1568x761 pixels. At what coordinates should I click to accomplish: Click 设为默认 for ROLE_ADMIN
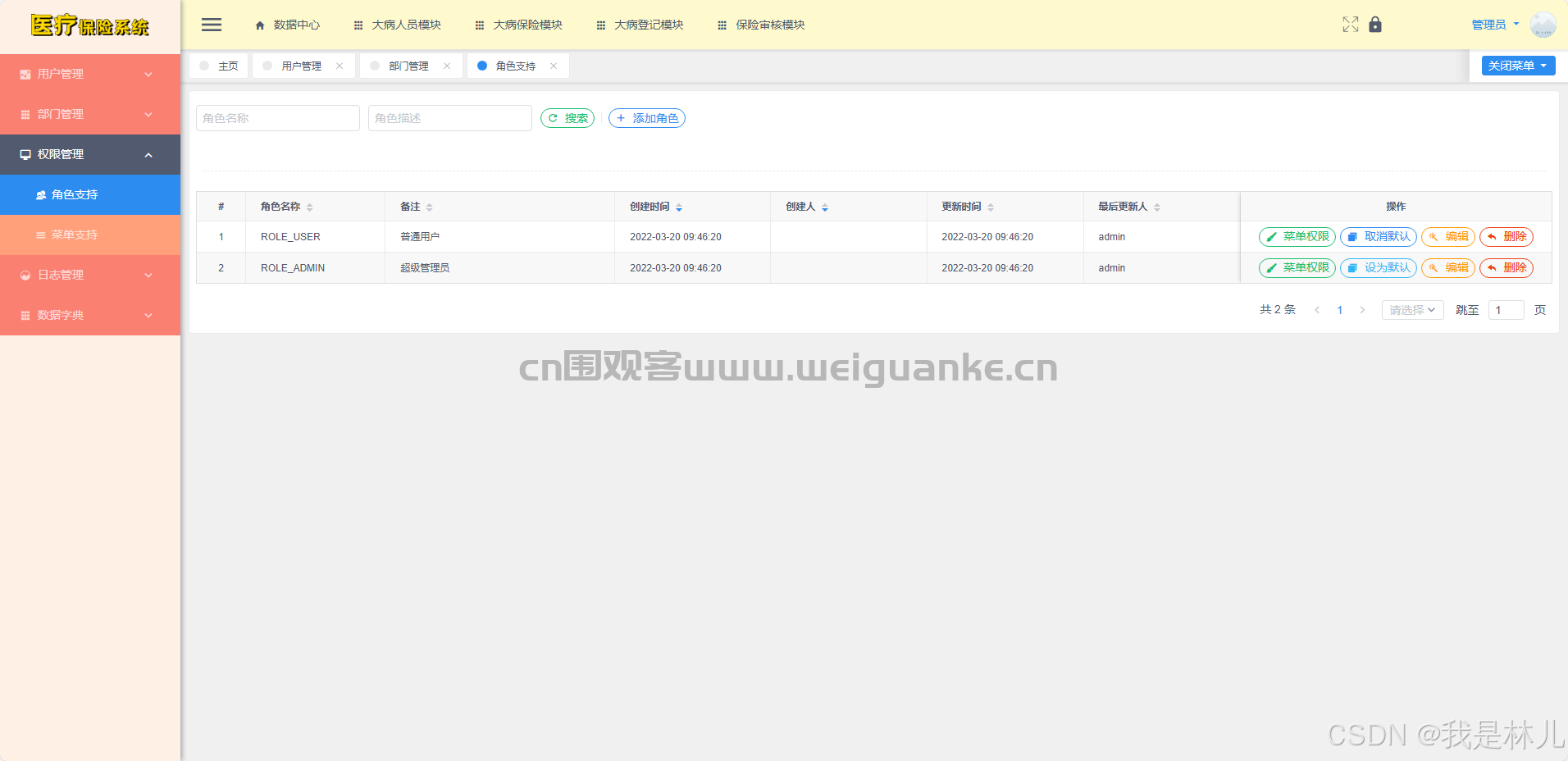pos(1379,267)
